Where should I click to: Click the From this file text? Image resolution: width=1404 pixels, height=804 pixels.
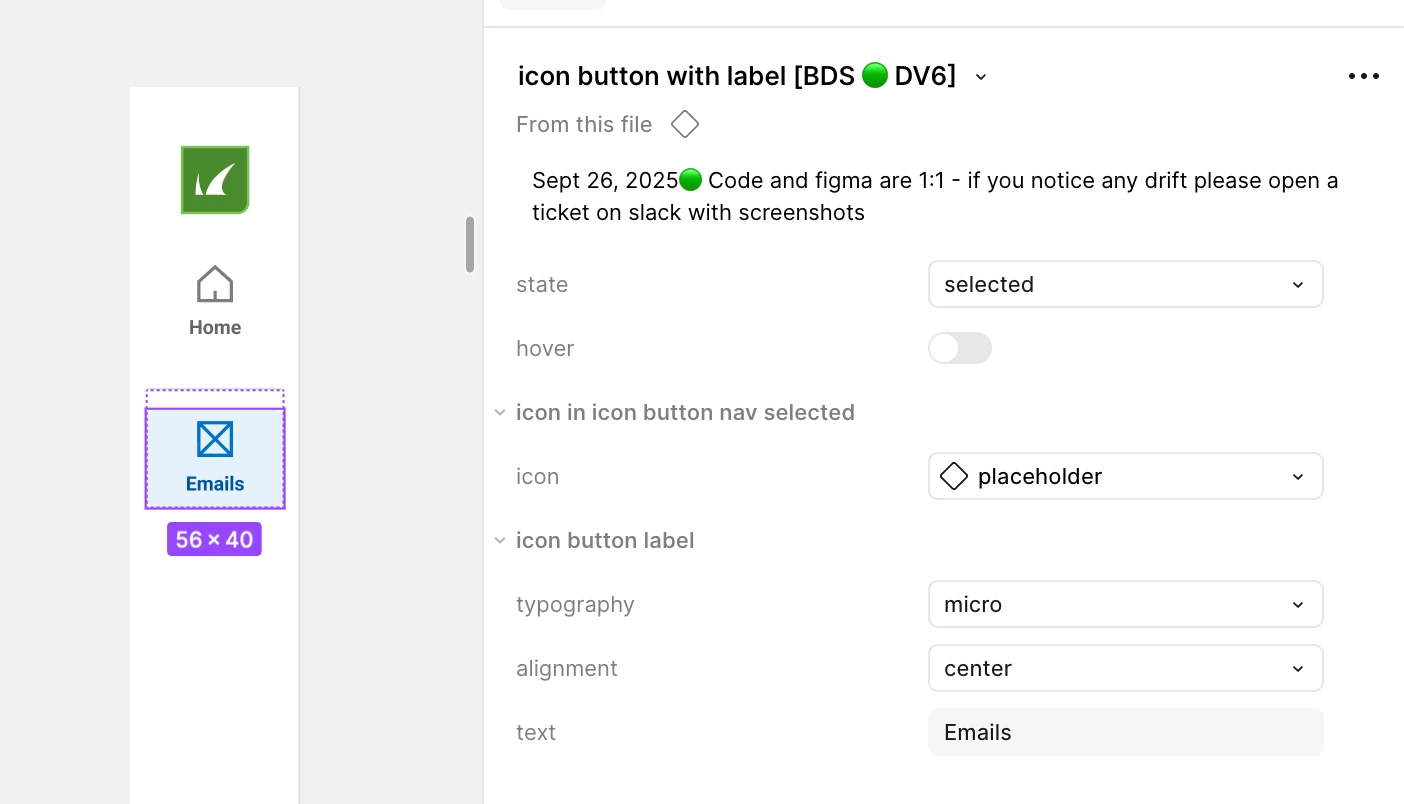coord(584,125)
